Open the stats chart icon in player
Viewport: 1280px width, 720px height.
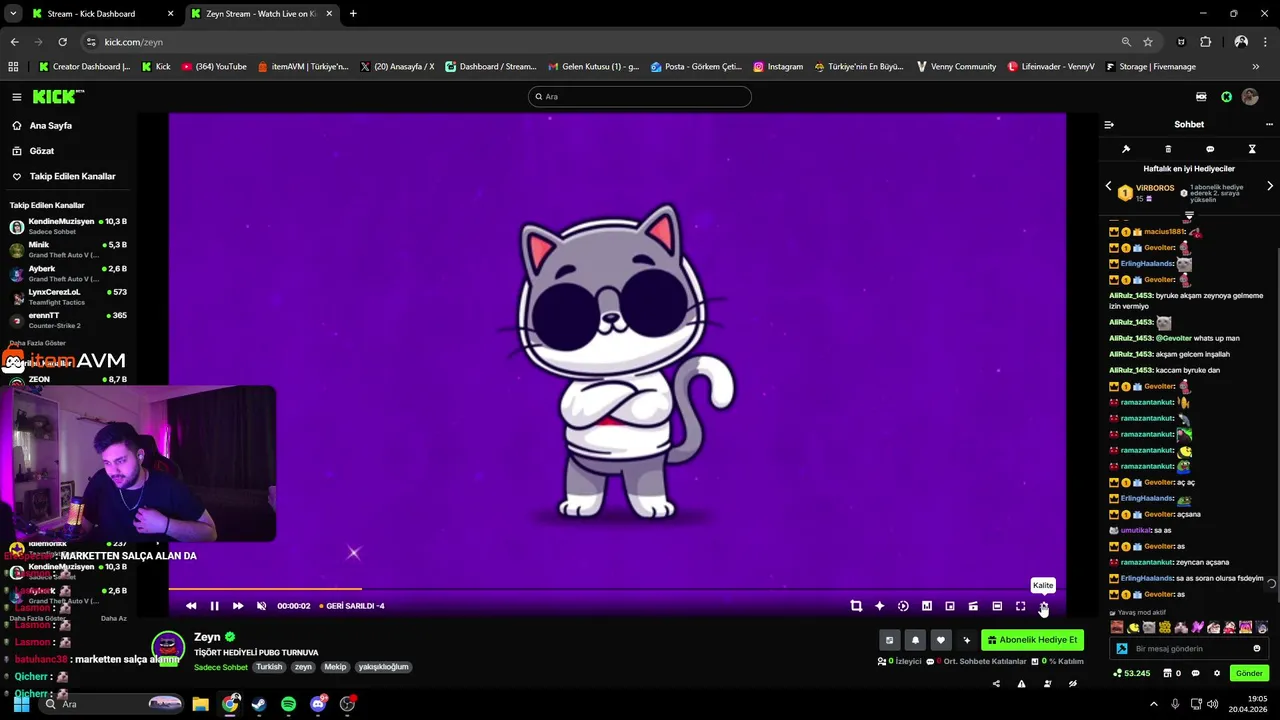tap(927, 606)
